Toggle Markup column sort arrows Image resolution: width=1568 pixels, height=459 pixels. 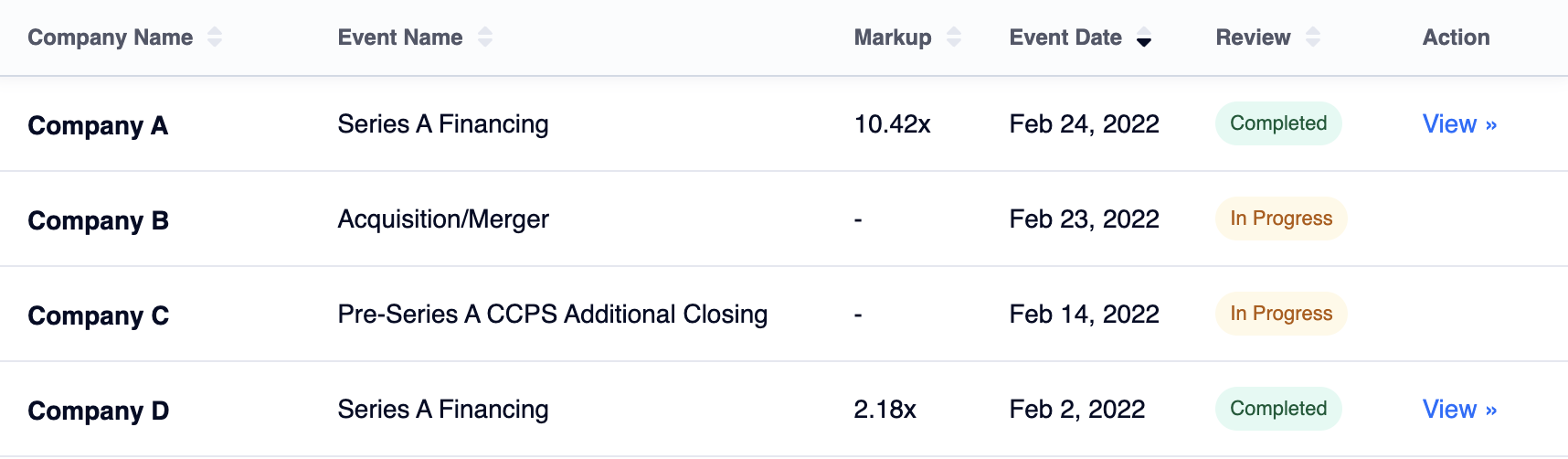[x=954, y=37]
